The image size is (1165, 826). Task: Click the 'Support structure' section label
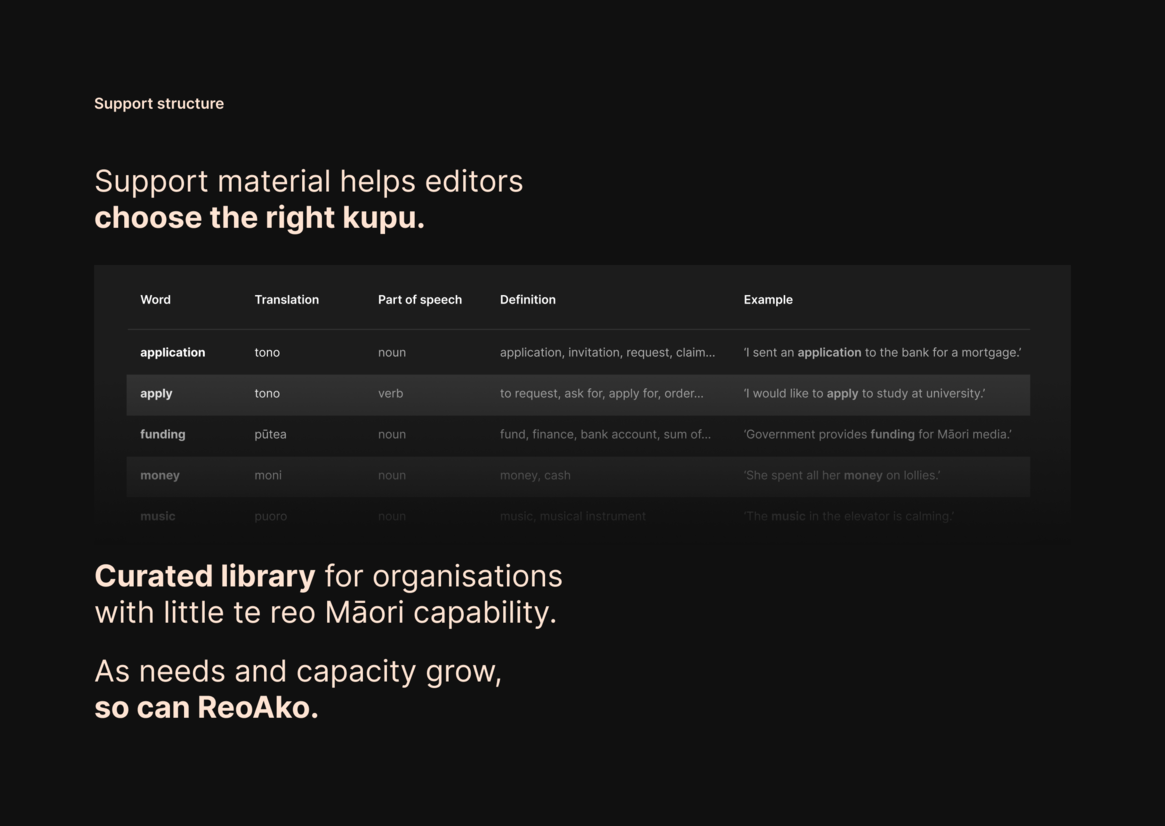click(x=159, y=104)
